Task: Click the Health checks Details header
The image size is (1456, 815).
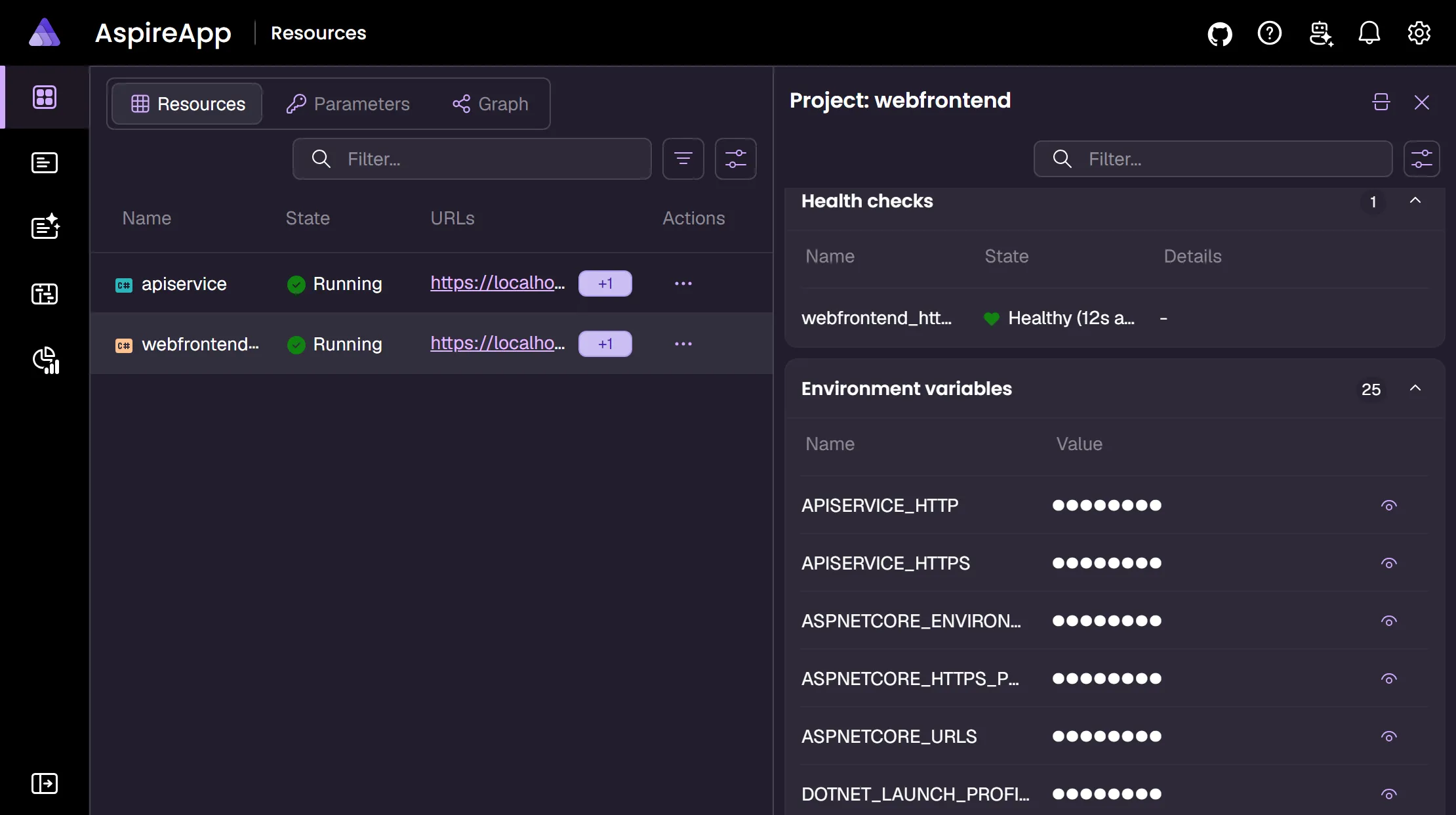Action: (1193, 256)
